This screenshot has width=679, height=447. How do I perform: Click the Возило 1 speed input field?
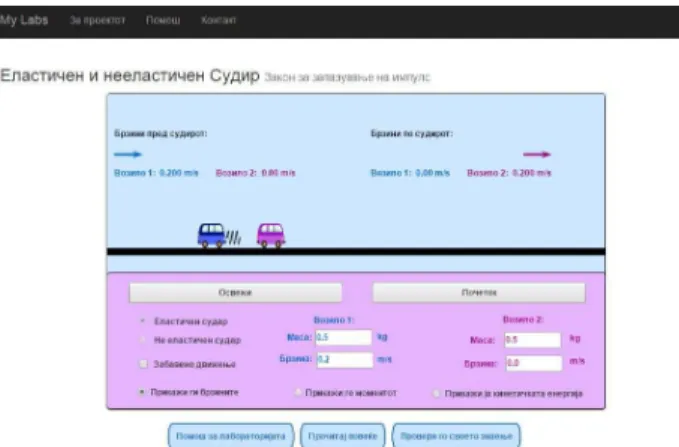[x=345, y=360]
